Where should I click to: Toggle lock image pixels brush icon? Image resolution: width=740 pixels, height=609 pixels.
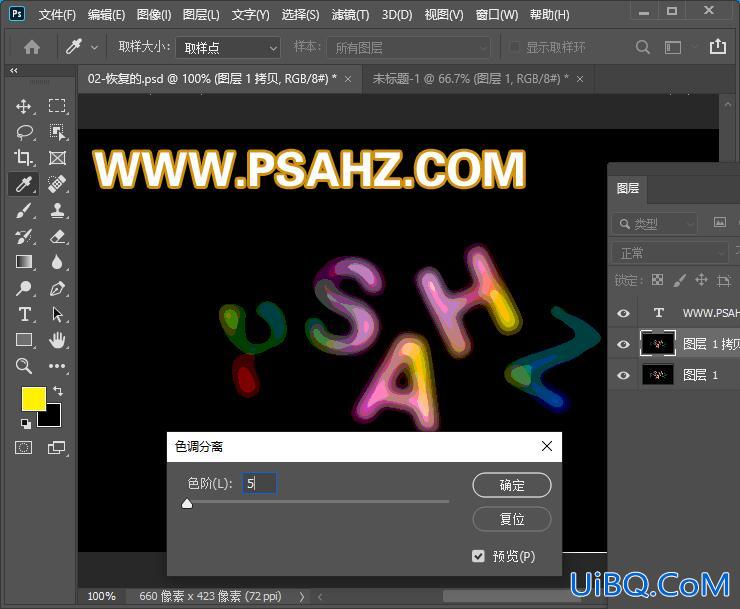[x=680, y=280]
